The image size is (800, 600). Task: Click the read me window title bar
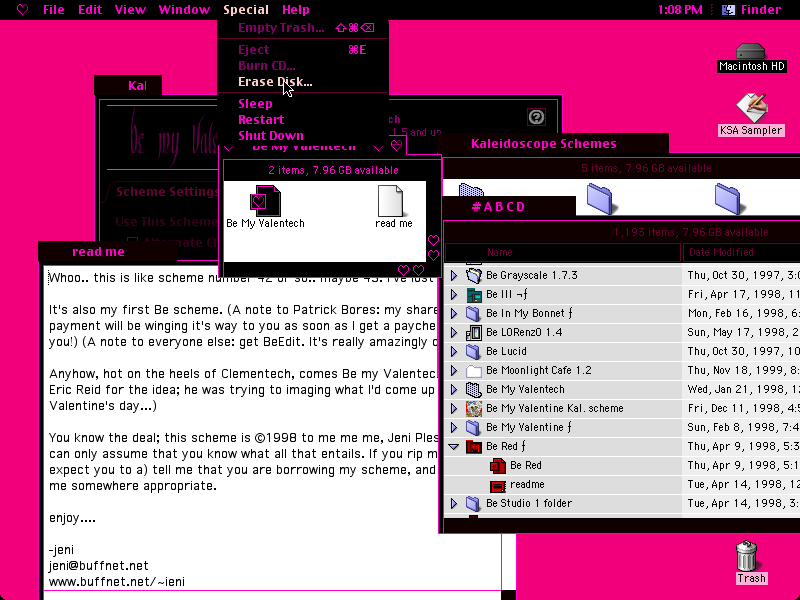tap(107, 252)
